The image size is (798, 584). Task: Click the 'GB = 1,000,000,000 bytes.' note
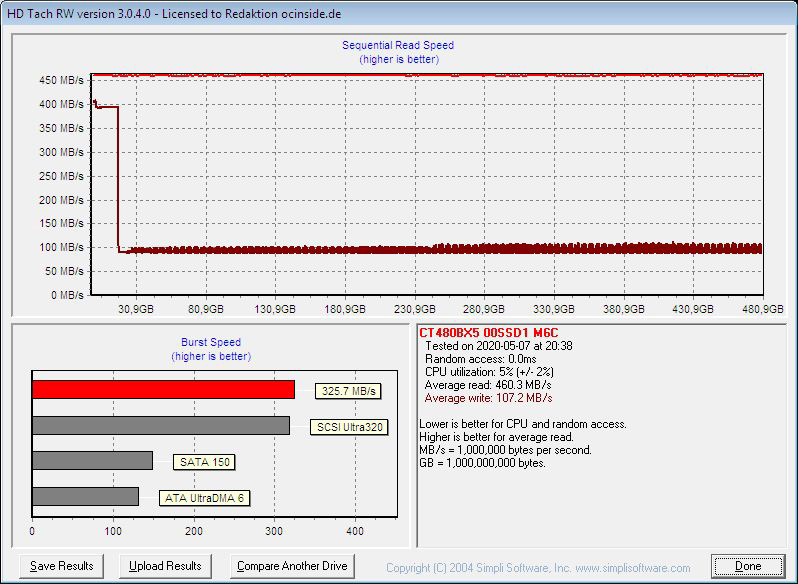tap(482, 463)
